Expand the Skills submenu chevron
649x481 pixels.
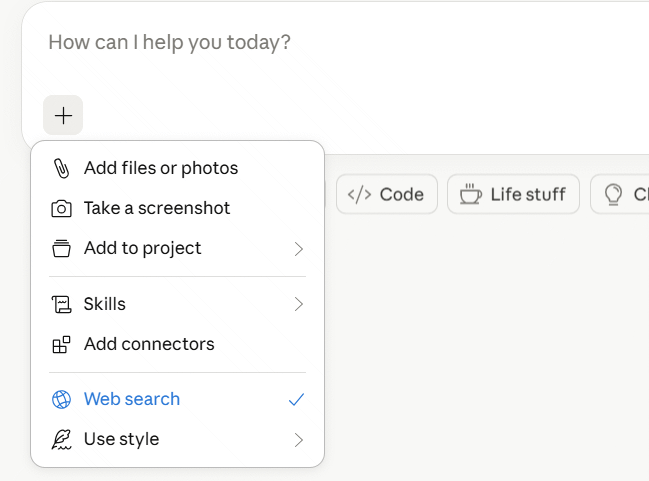click(298, 304)
